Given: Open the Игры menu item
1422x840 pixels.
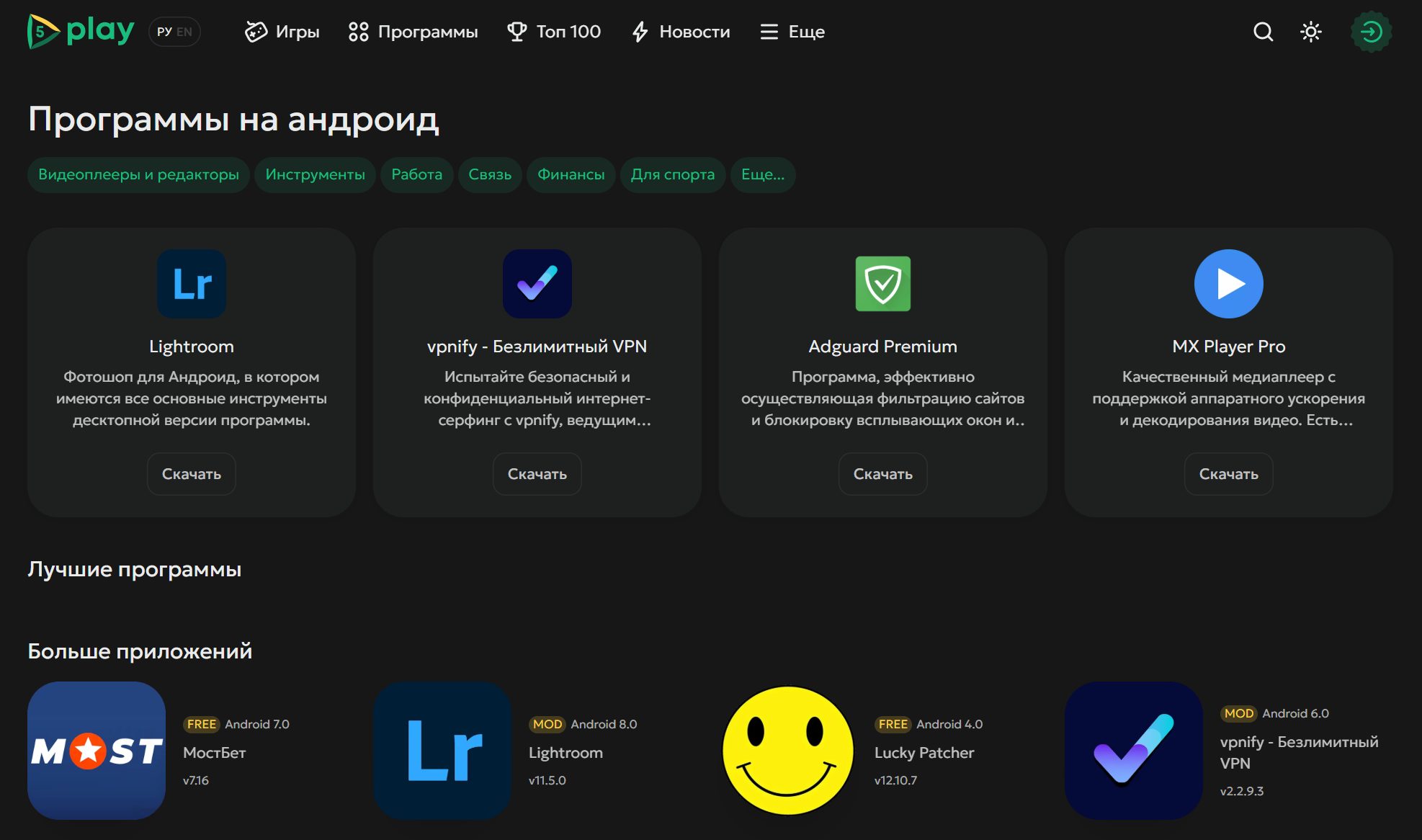Looking at the screenshot, I should point(282,32).
